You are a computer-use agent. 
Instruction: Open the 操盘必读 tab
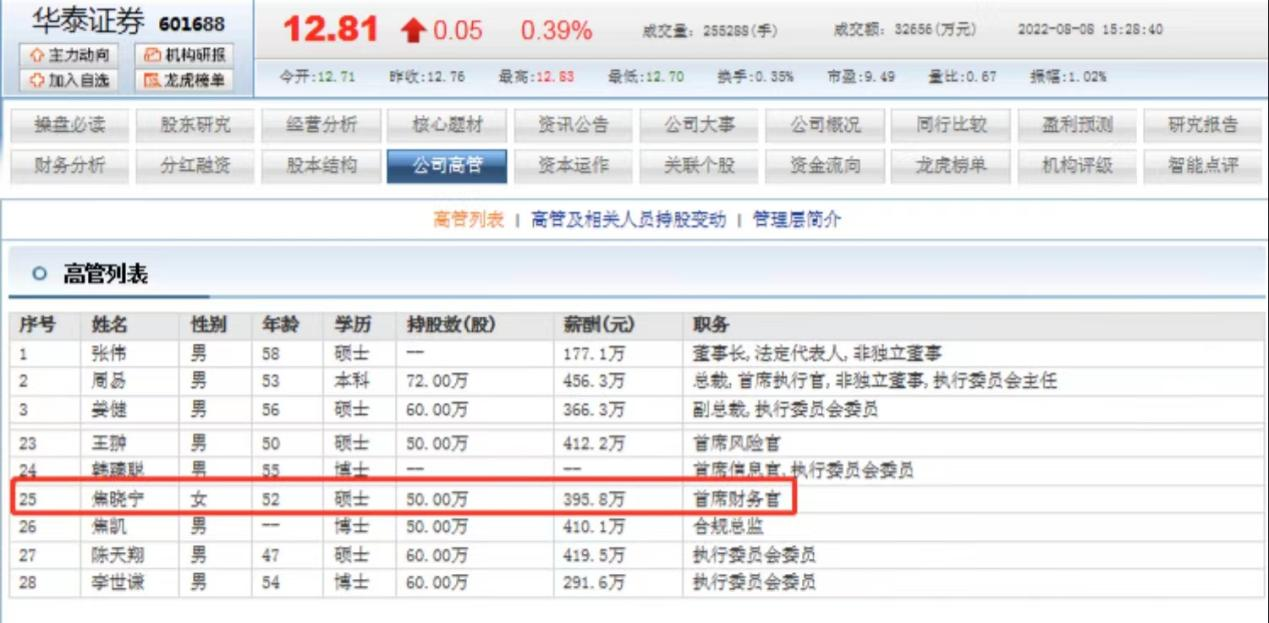point(70,125)
